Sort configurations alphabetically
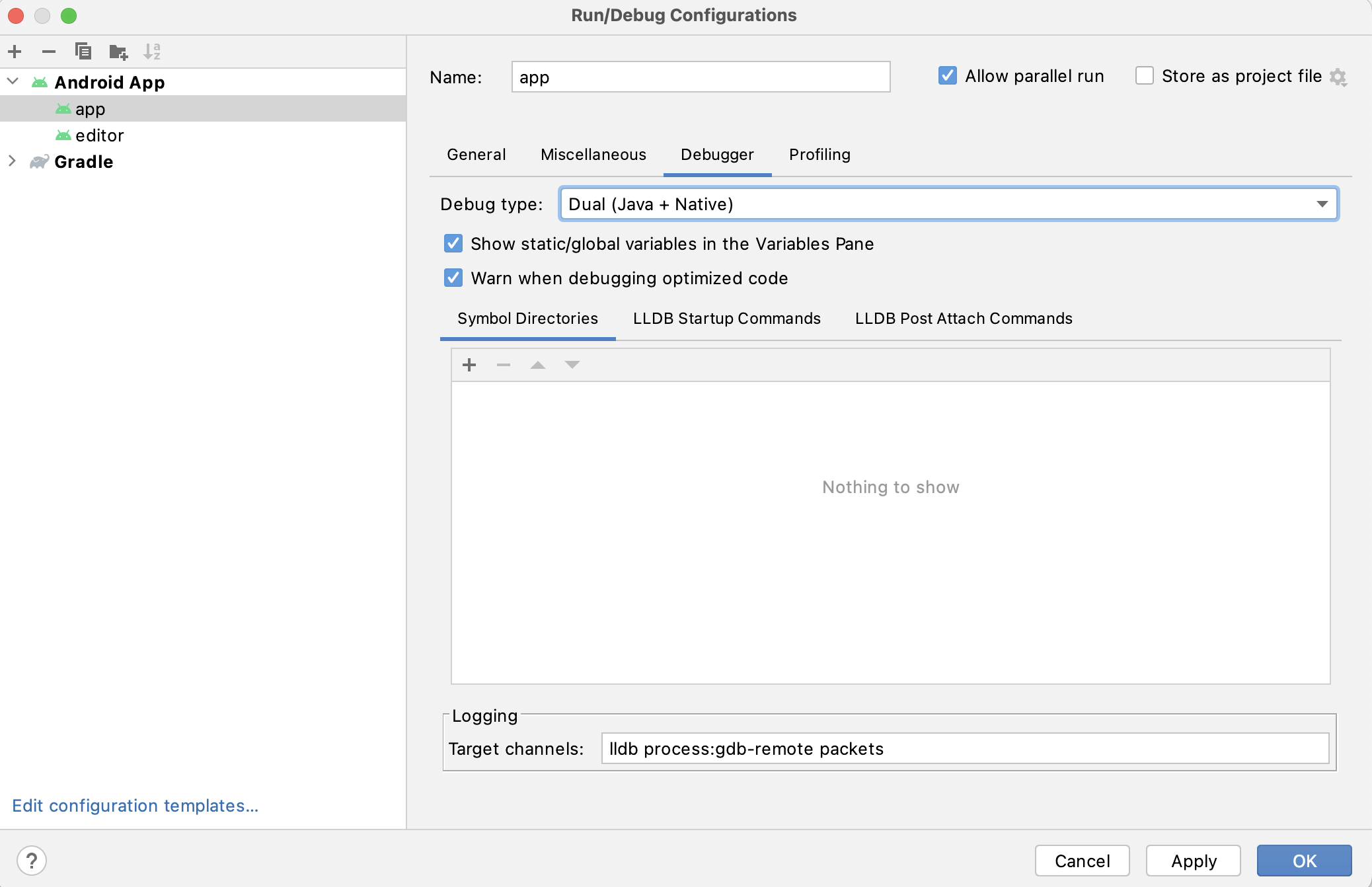This screenshot has height=887, width=1372. click(153, 52)
